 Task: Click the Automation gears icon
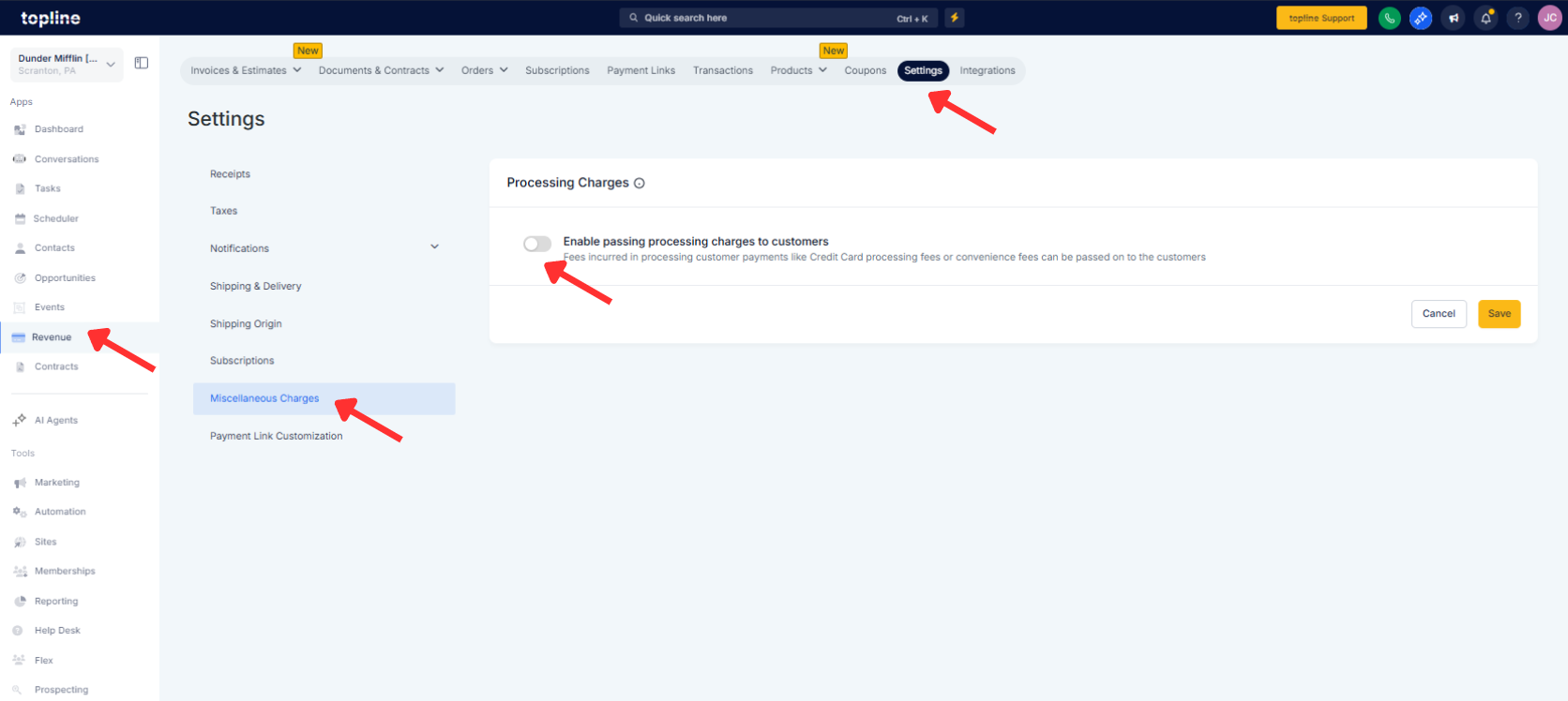20,512
